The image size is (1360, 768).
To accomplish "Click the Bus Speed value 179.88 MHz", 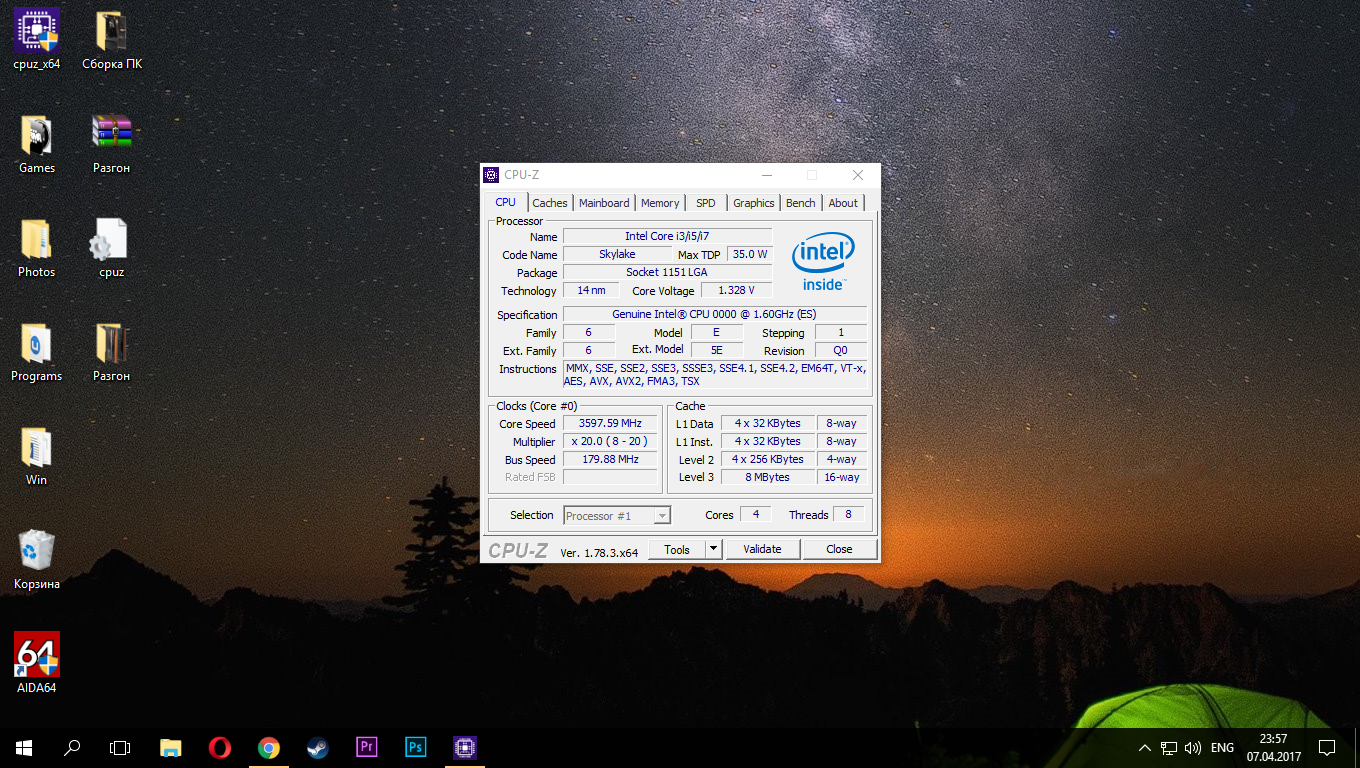I will coord(610,459).
